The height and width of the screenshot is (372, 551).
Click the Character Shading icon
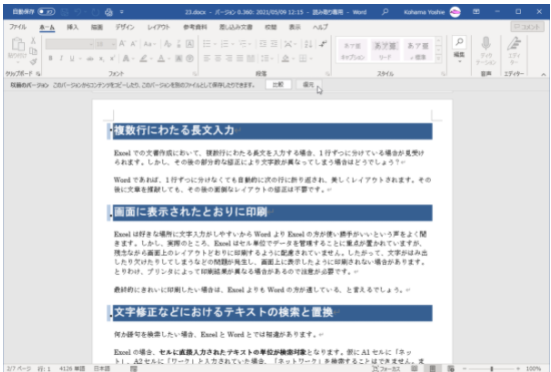(179, 58)
